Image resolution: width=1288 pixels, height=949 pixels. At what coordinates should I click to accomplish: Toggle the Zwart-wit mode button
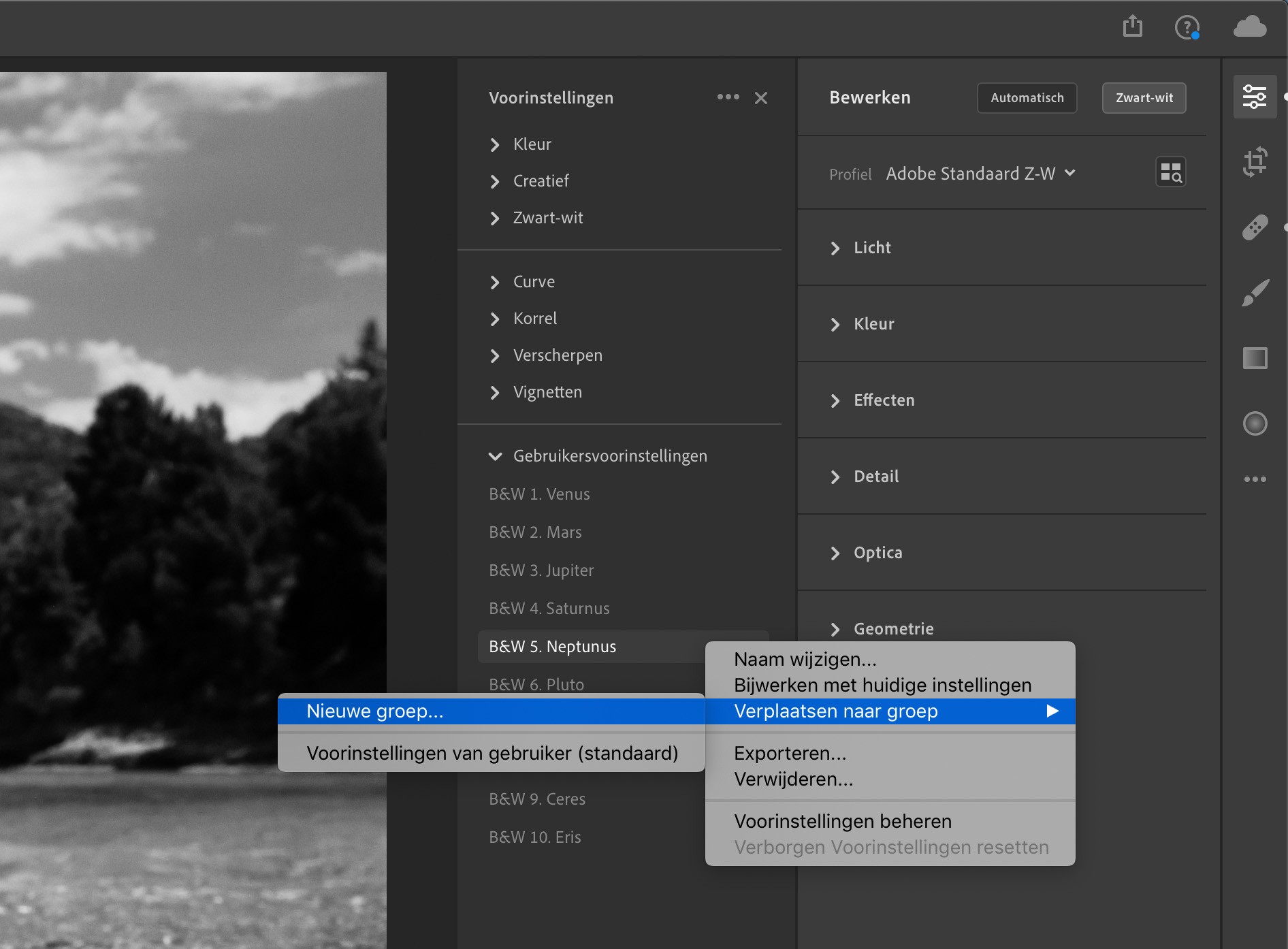point(1143,97)
